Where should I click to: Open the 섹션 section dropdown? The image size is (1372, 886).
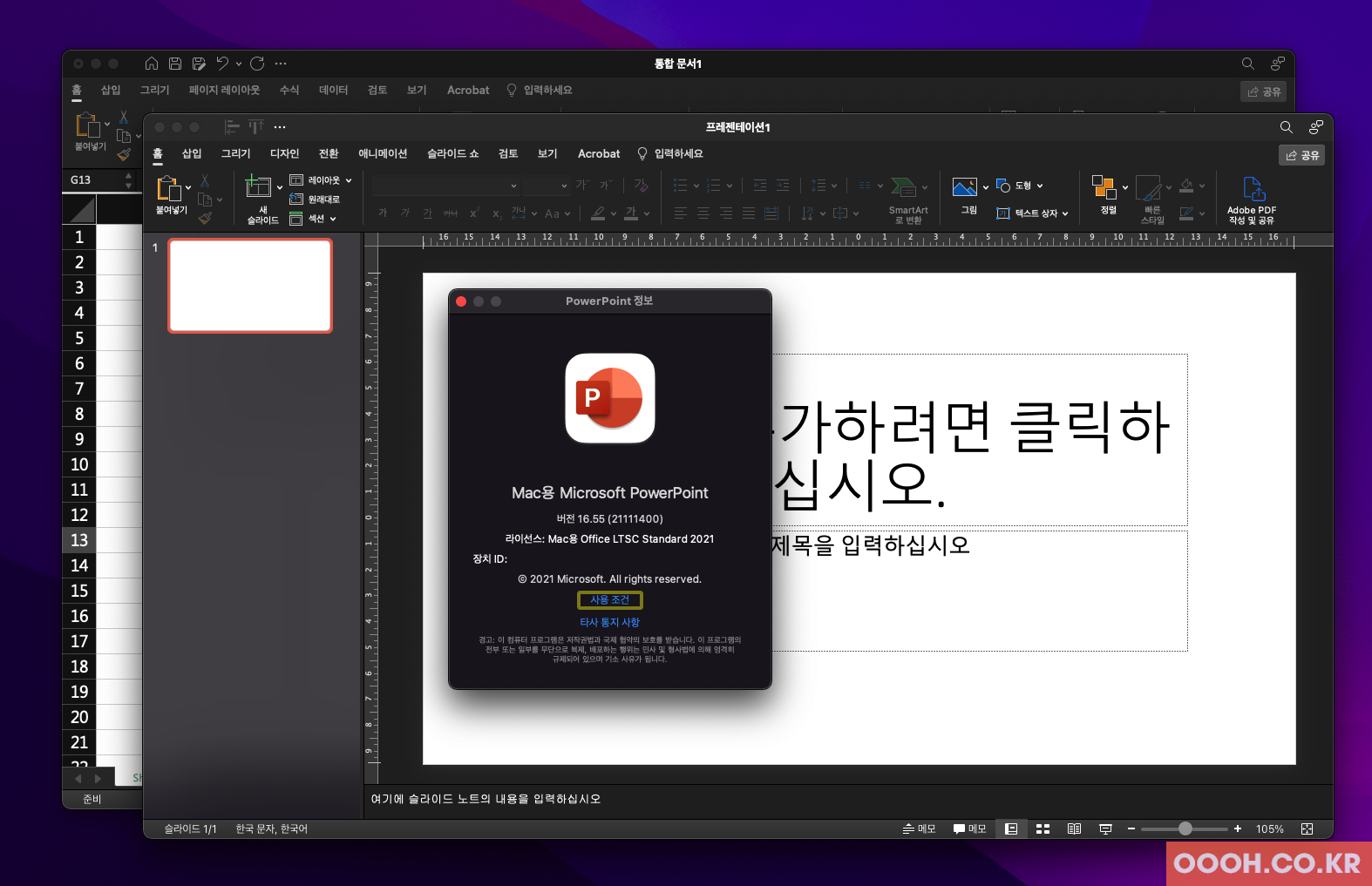click(313, 219)
